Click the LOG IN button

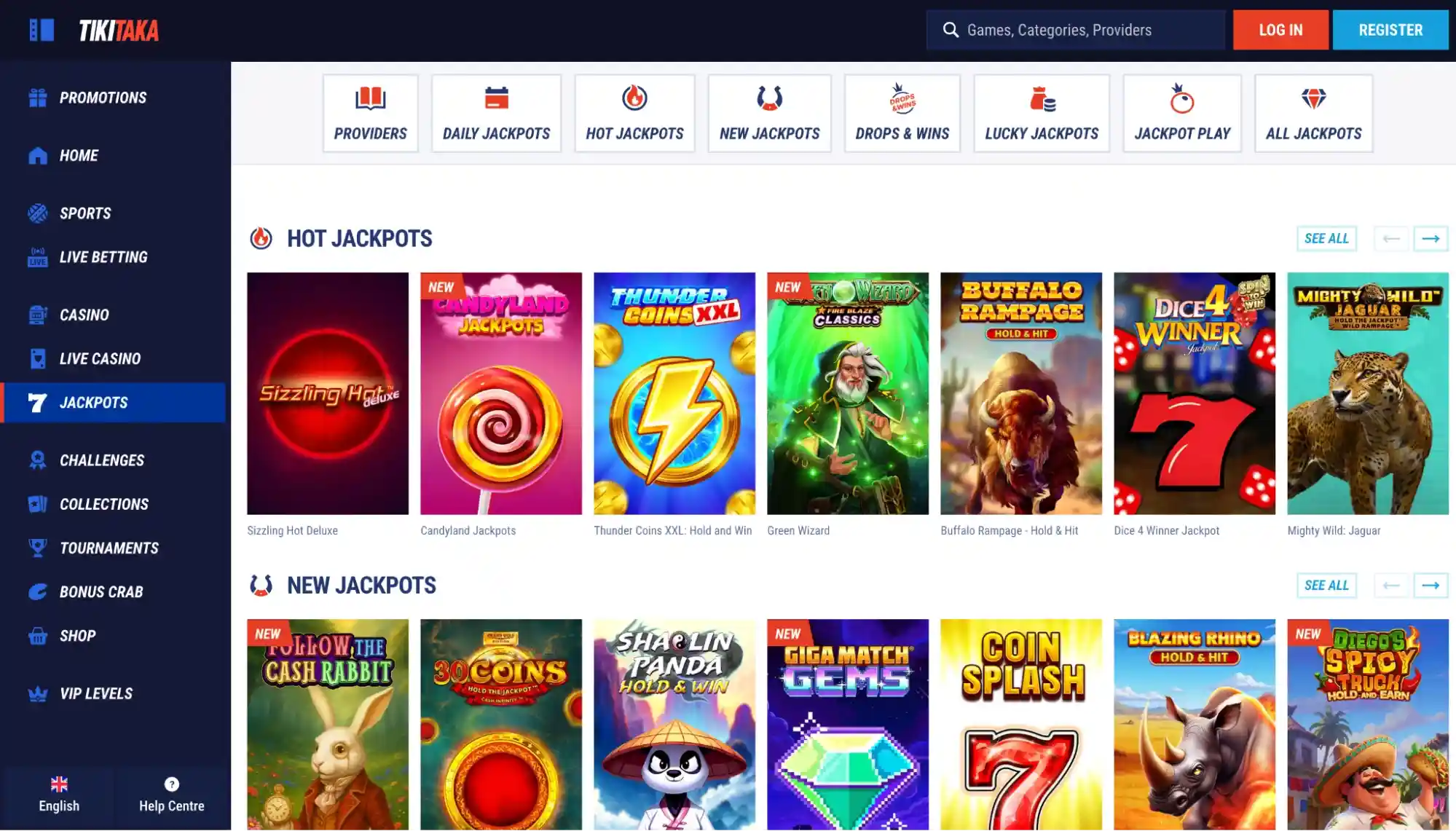pyautogui.click(x=1280, y=30)
